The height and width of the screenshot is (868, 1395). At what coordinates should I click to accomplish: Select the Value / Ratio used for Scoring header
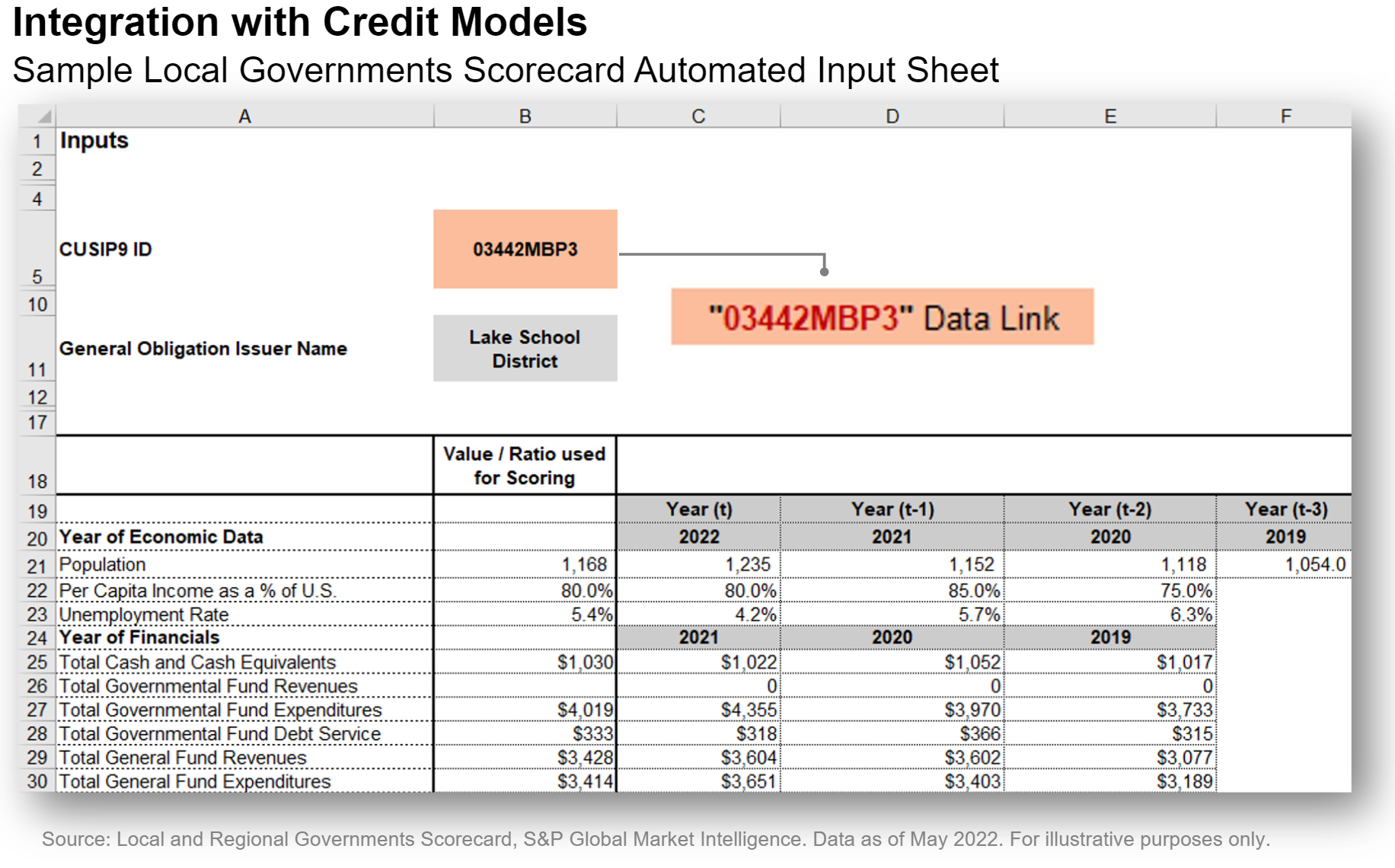[x=524, y=466]
